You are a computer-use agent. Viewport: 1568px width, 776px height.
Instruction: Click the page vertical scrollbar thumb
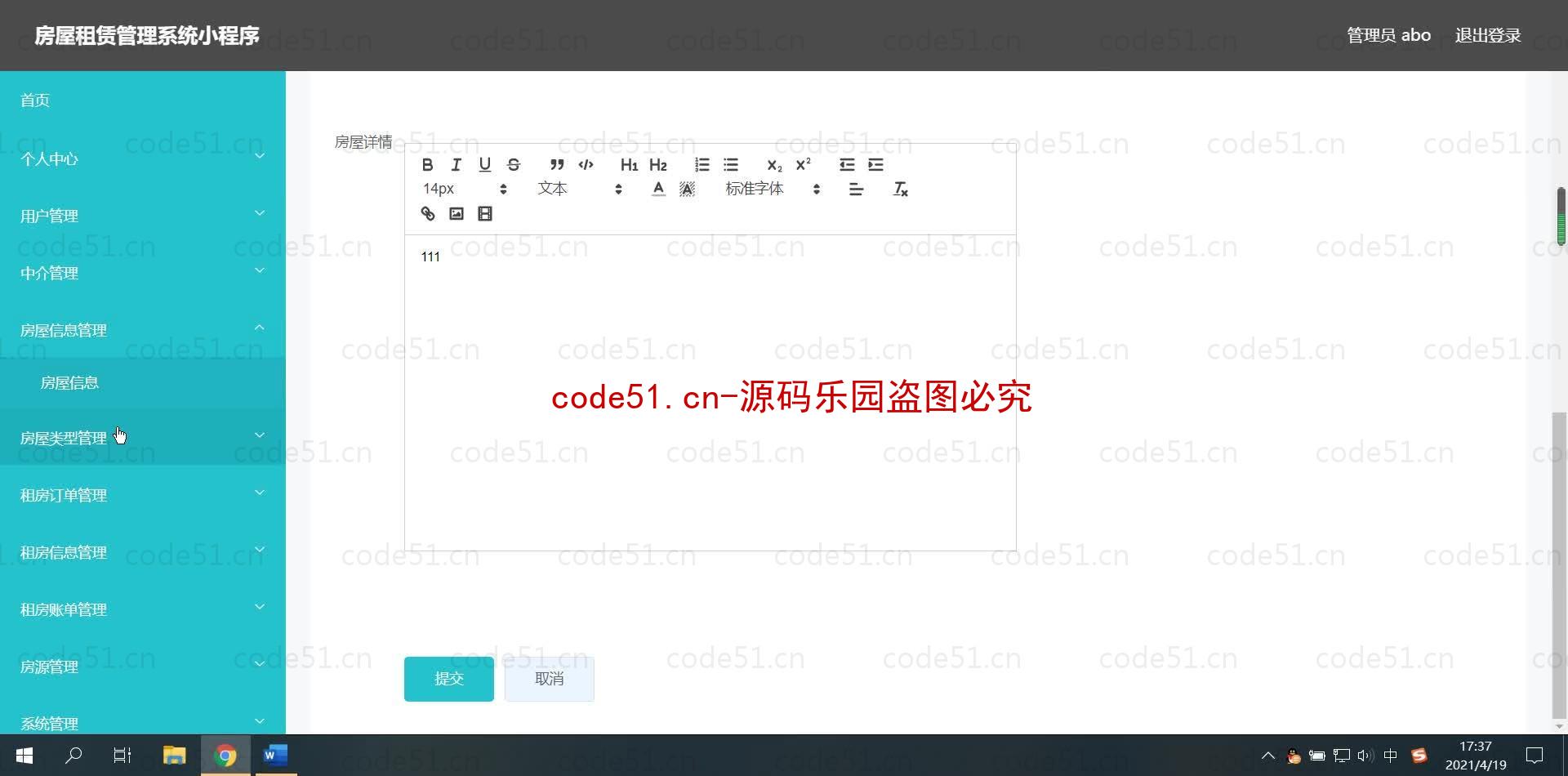coord(1559,564)
